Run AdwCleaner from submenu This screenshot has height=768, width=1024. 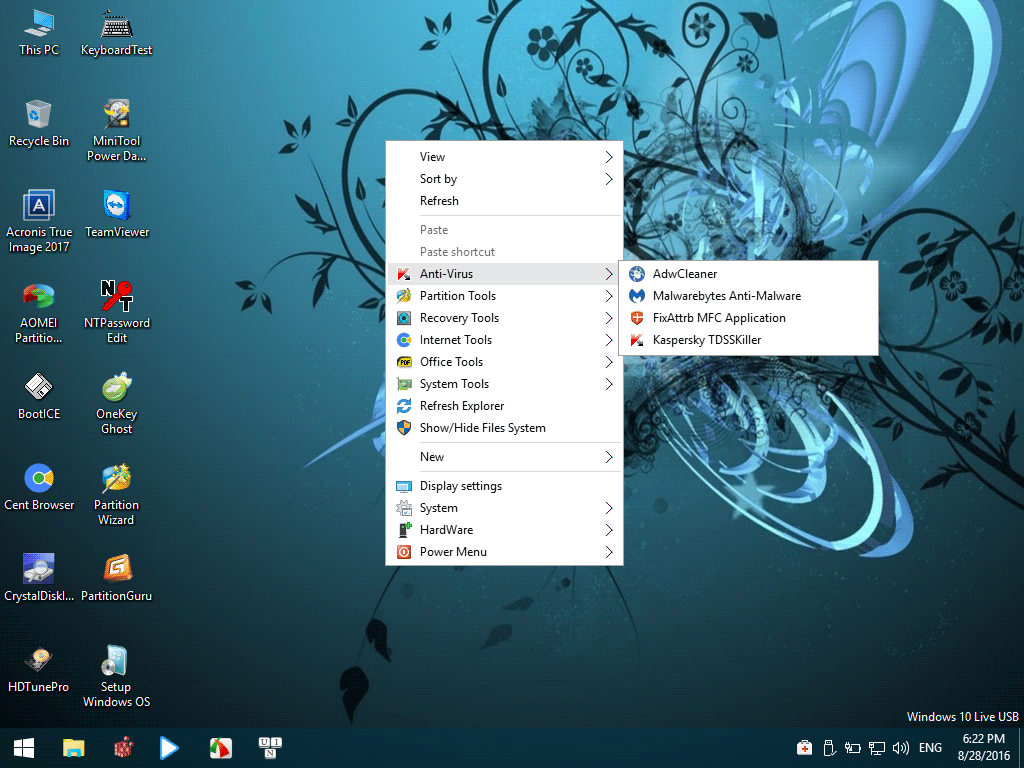(x=748, y=274)
